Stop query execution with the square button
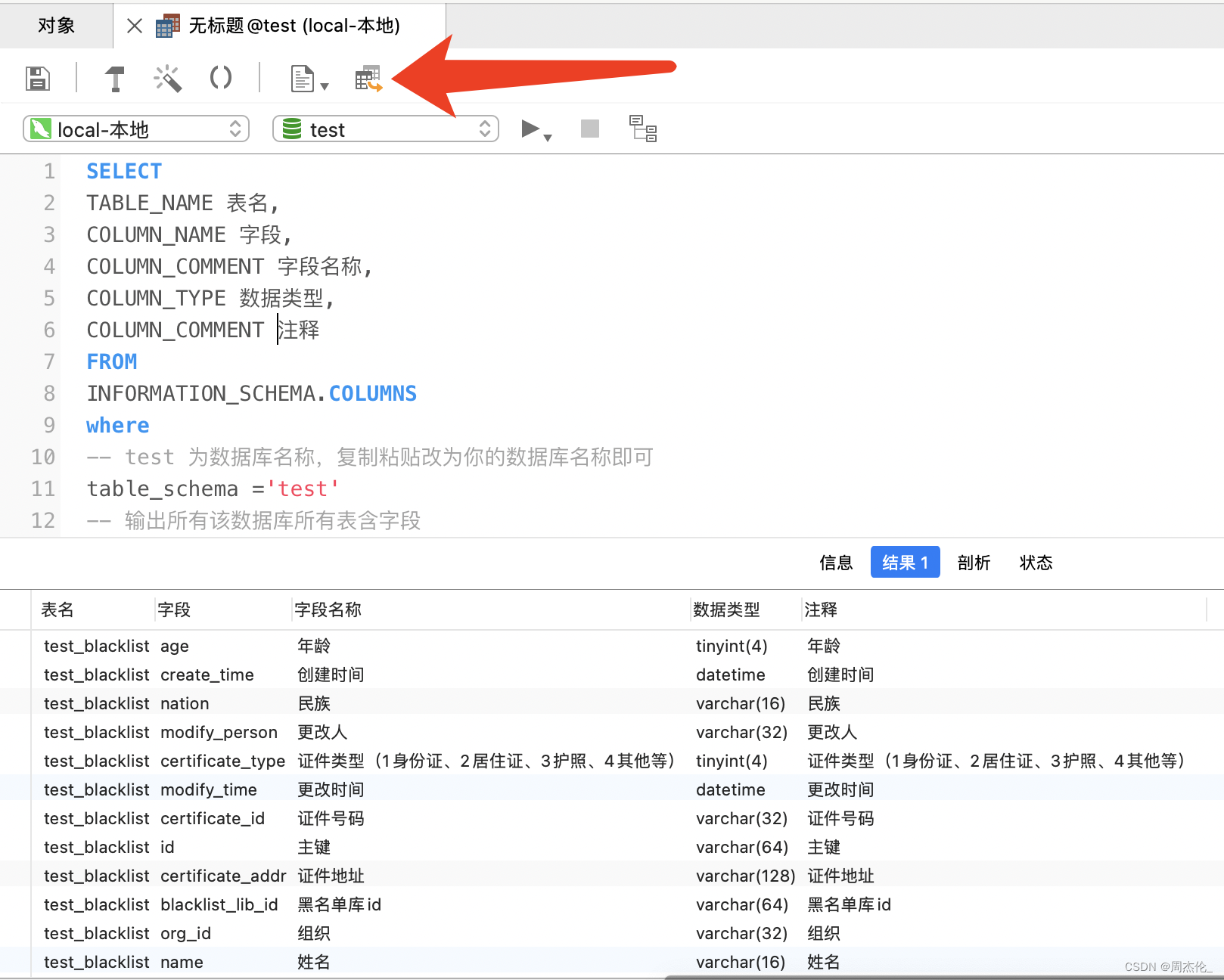 click(590, 129)
